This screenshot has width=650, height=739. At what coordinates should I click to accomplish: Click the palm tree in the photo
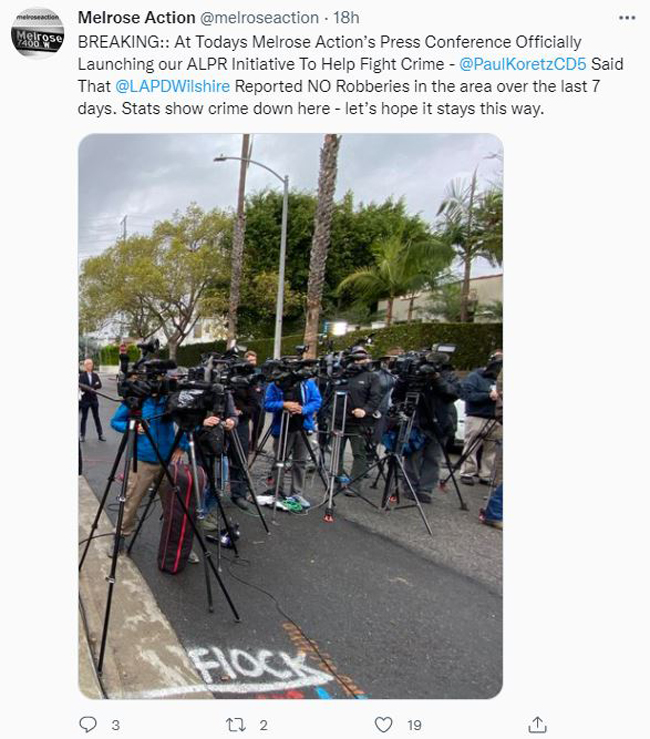[x=322, y=245]
